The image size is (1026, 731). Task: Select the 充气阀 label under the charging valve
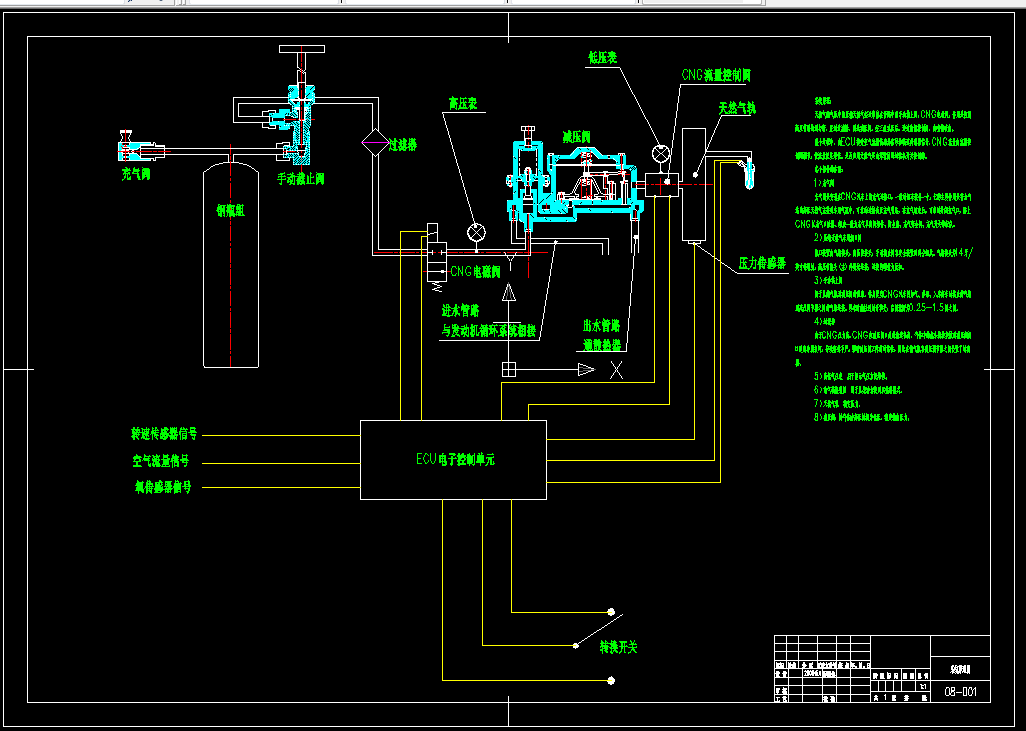click(x=136, y=175)
